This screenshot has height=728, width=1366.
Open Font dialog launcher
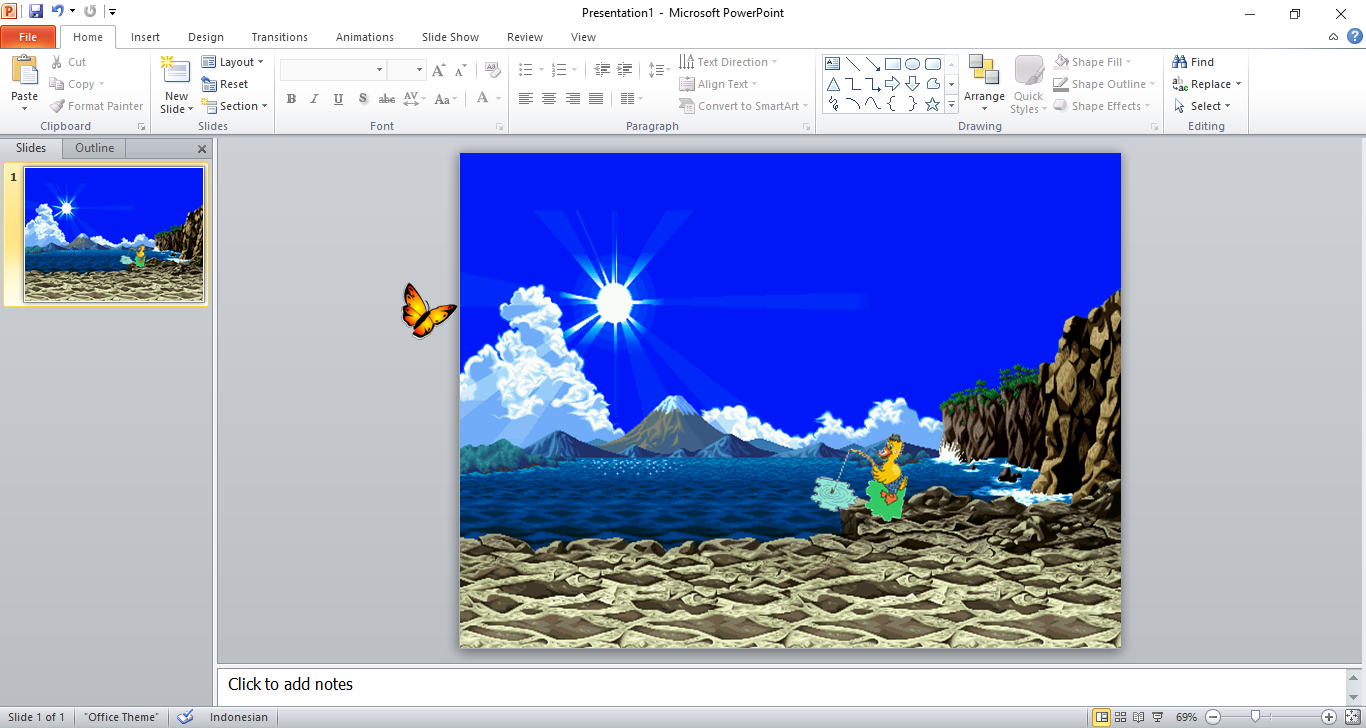point(499,127)
